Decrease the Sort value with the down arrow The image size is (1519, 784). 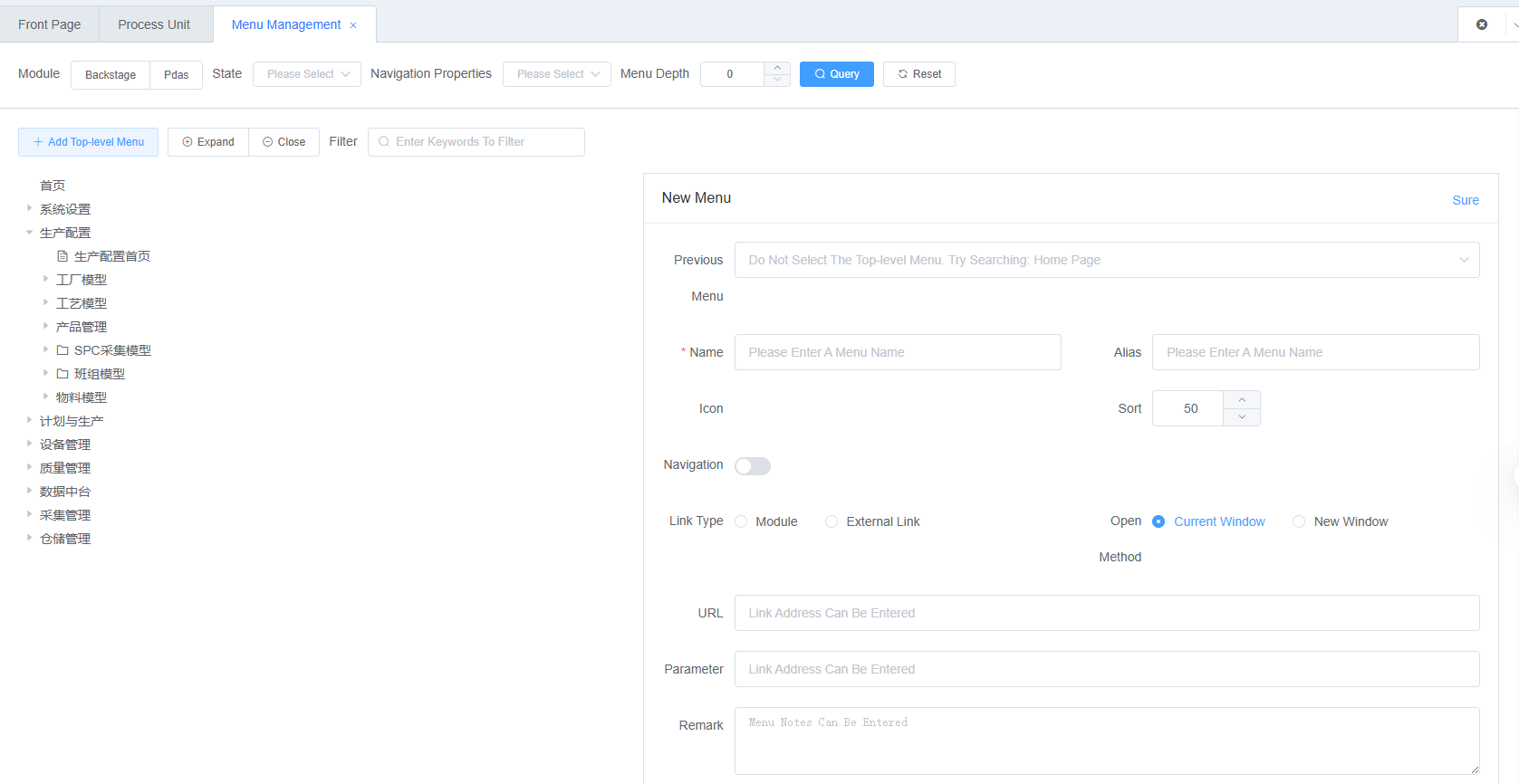pyautogui.click(x=1242, y=417)
